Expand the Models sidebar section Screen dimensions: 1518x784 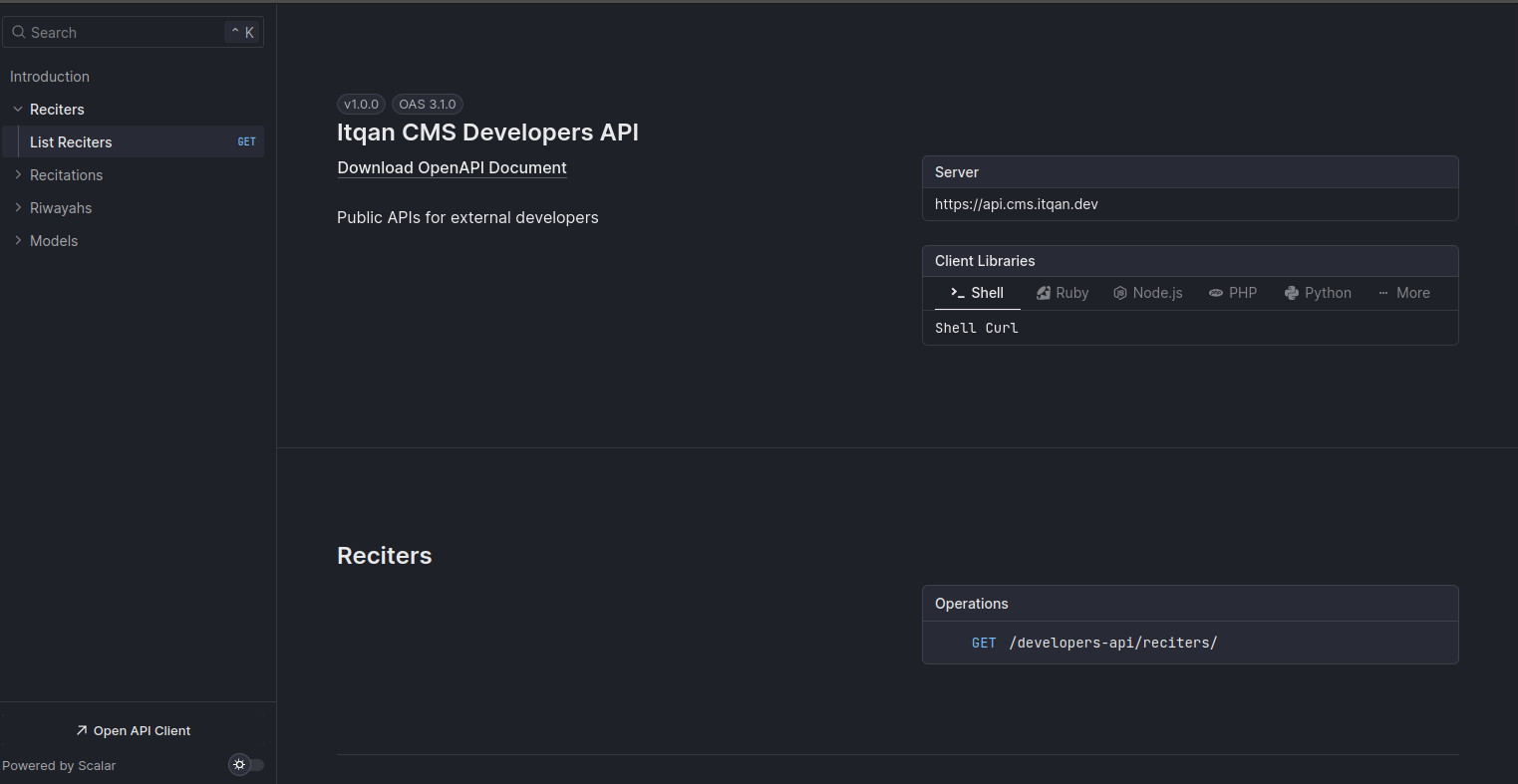[18, 241]
